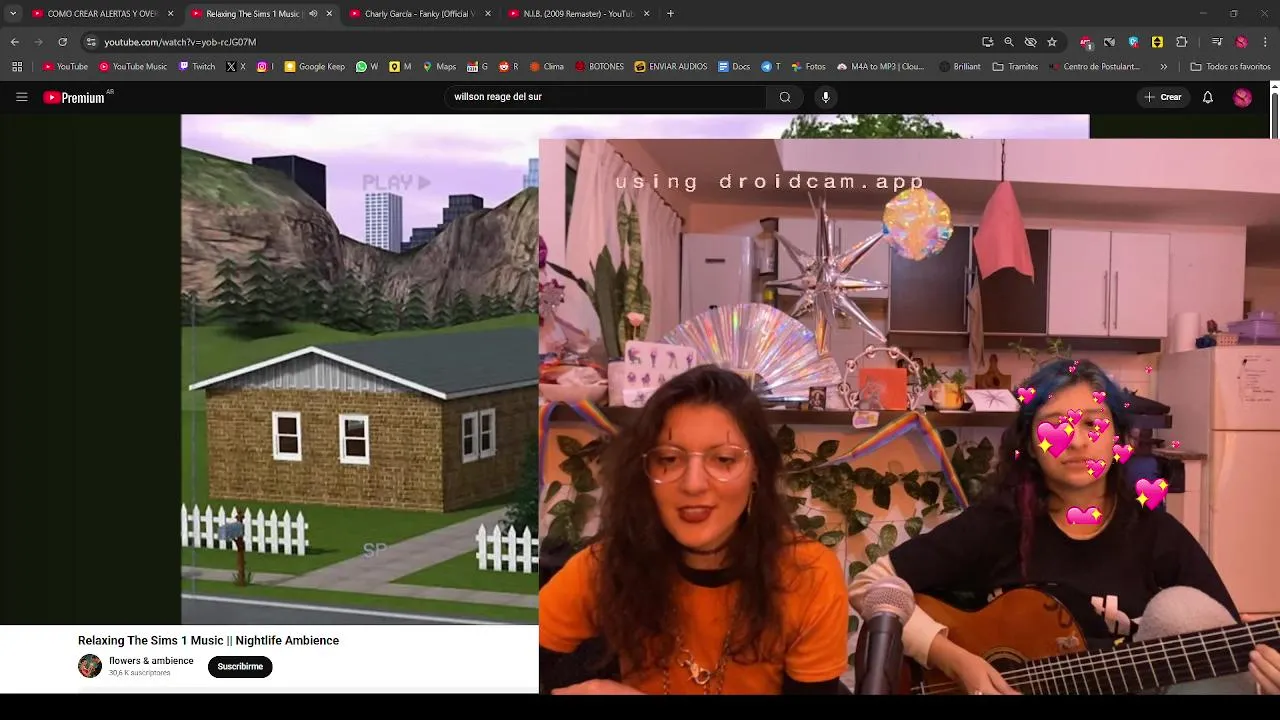Image resolution: width=1280 pixels, height=720 pixels.
Task: Open Centro de Postulant... bookmark
Action: [x=1094, y=67]
